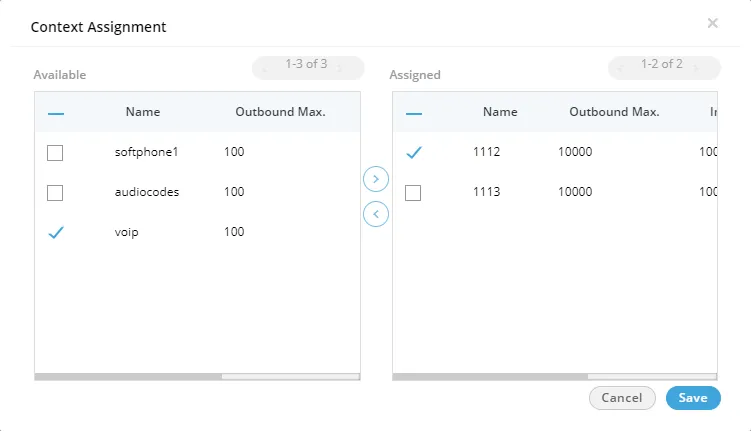The height and width of the screenshot is (431, 751).
Task: Move selected context to Assigned list
Action: (376, 179)
